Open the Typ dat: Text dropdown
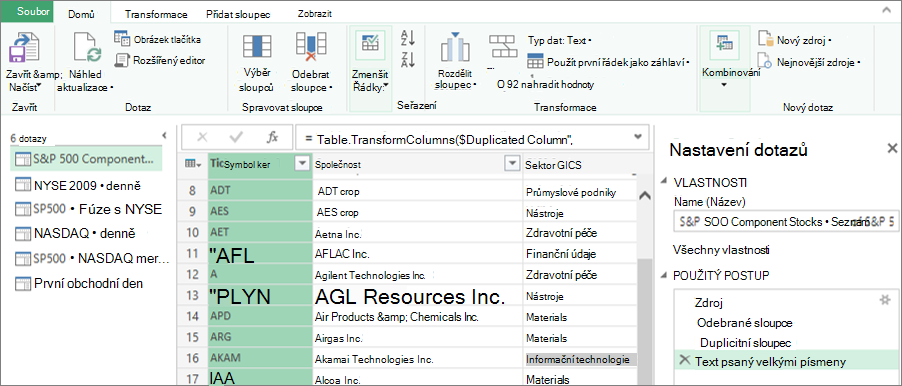 tap(560, 41)
